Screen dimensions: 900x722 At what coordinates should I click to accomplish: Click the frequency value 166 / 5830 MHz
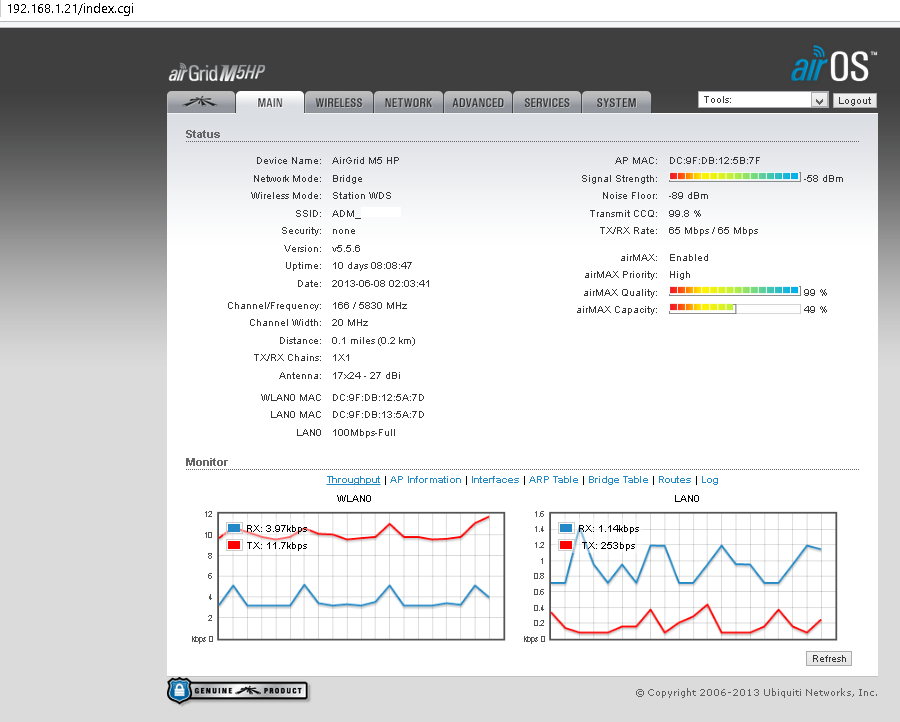370,305
